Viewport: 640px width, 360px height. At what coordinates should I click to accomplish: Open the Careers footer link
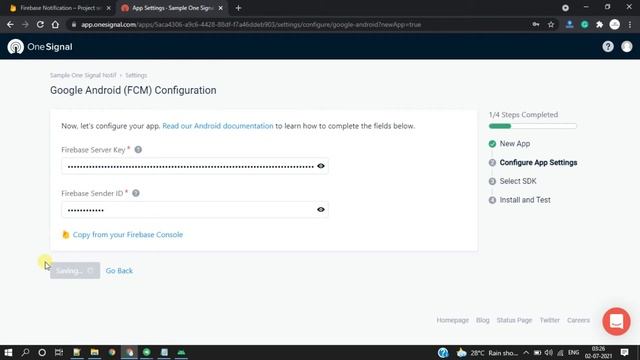pos(578,320)
